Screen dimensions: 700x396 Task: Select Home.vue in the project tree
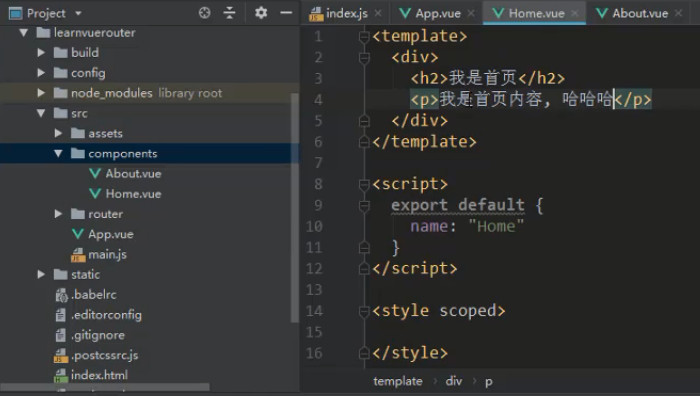tap(133, 194)
